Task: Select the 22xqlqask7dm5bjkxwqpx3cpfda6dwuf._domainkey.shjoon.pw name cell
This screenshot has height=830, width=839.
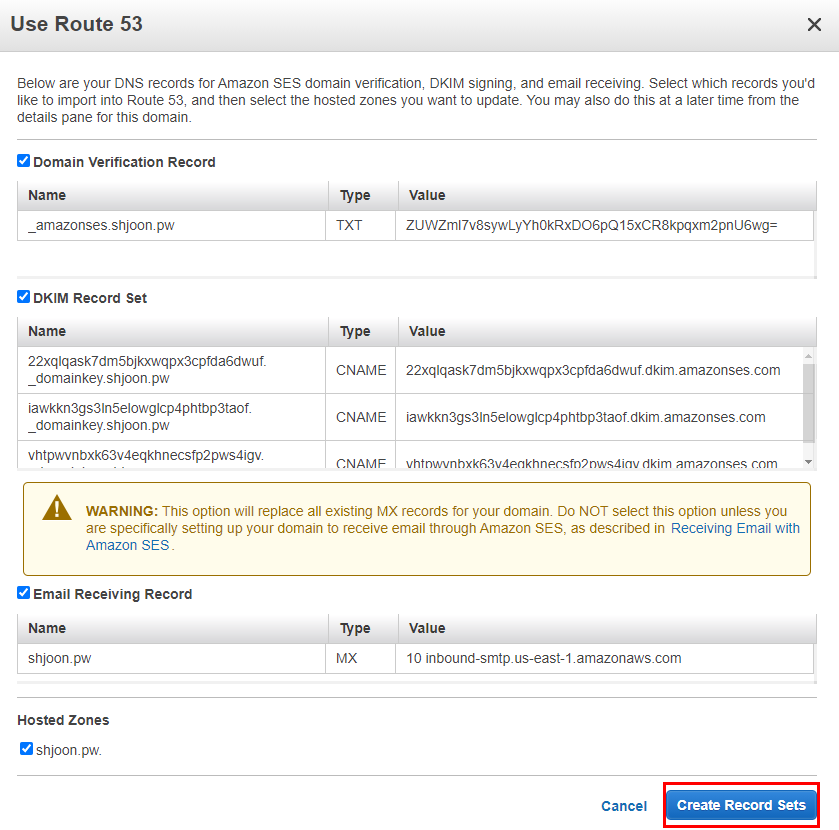Action: click(x=171, y=370)
